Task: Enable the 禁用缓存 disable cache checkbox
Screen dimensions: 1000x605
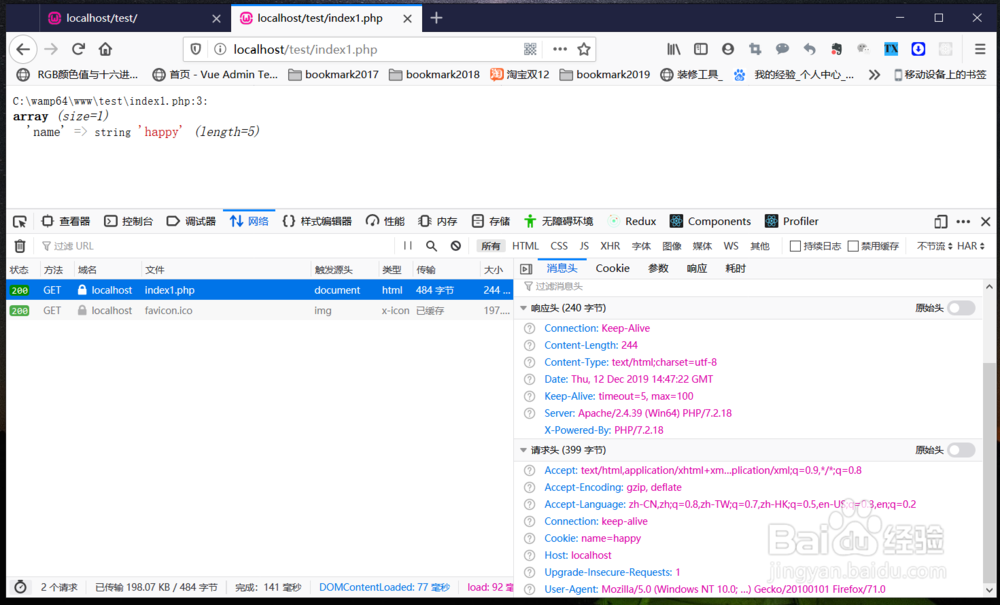Action: coord(853,246)
